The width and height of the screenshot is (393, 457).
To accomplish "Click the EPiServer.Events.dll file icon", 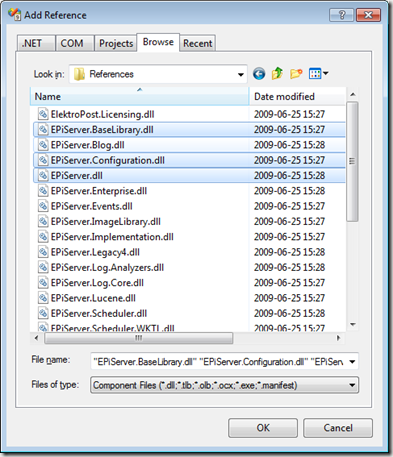I will pos(43,206).
